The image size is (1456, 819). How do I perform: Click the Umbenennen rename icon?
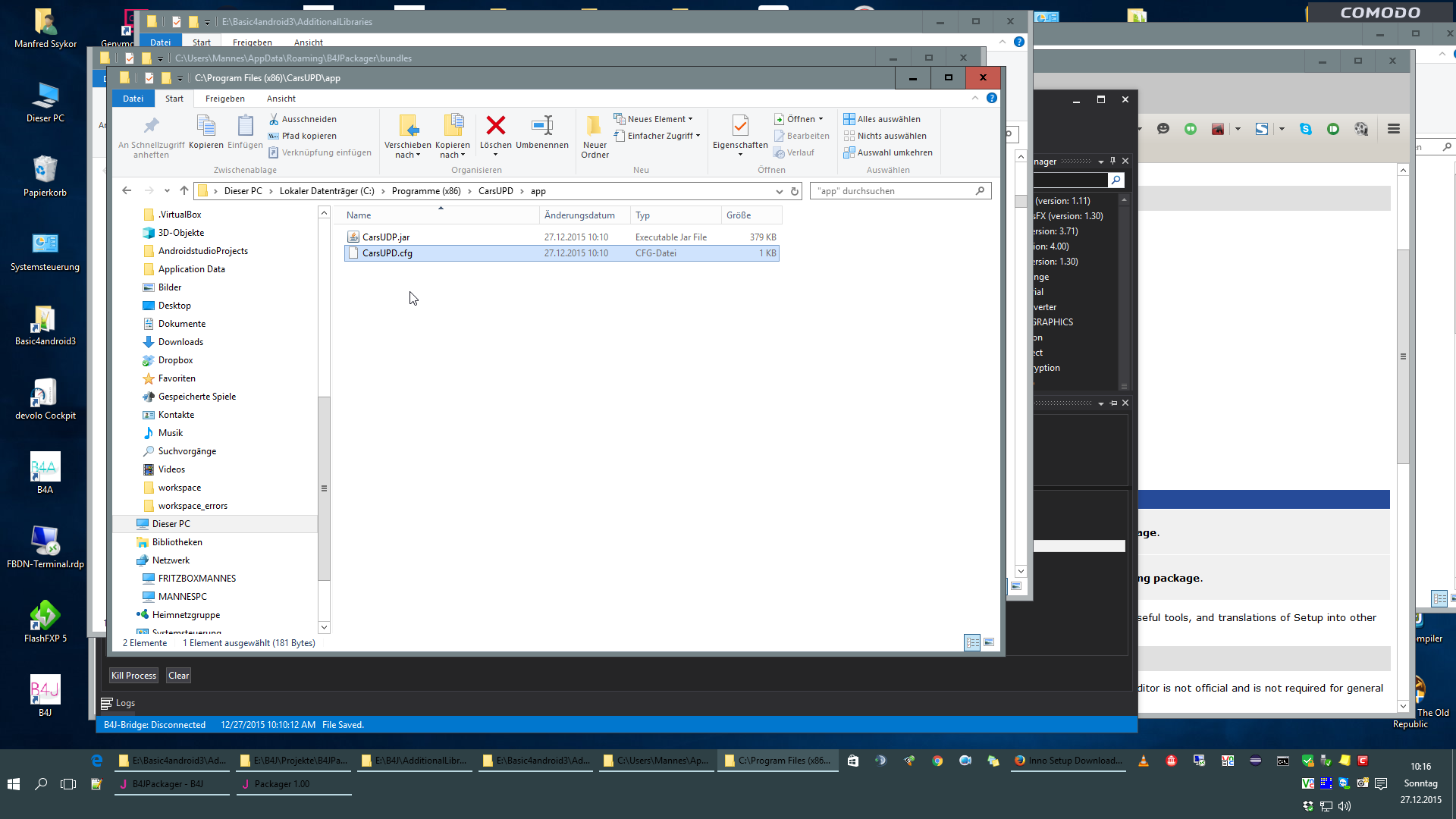[542, 125]
